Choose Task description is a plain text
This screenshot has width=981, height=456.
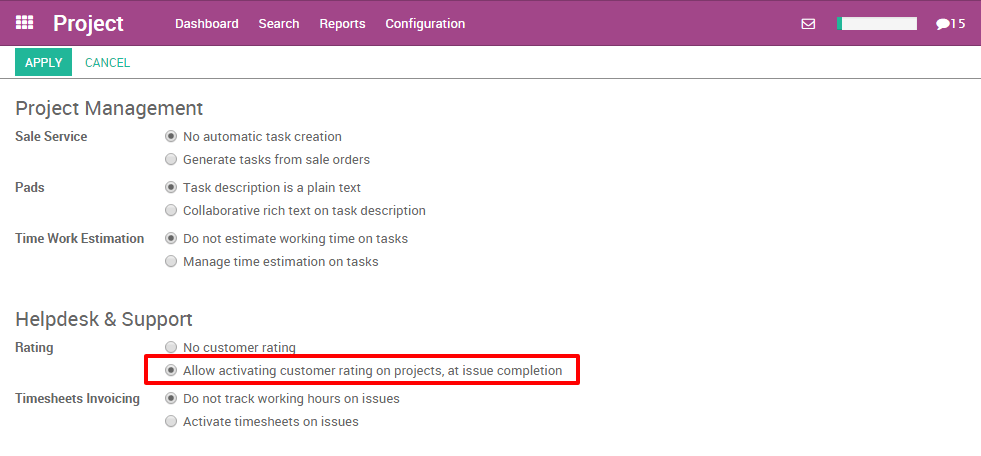click(x=171, y=188)
